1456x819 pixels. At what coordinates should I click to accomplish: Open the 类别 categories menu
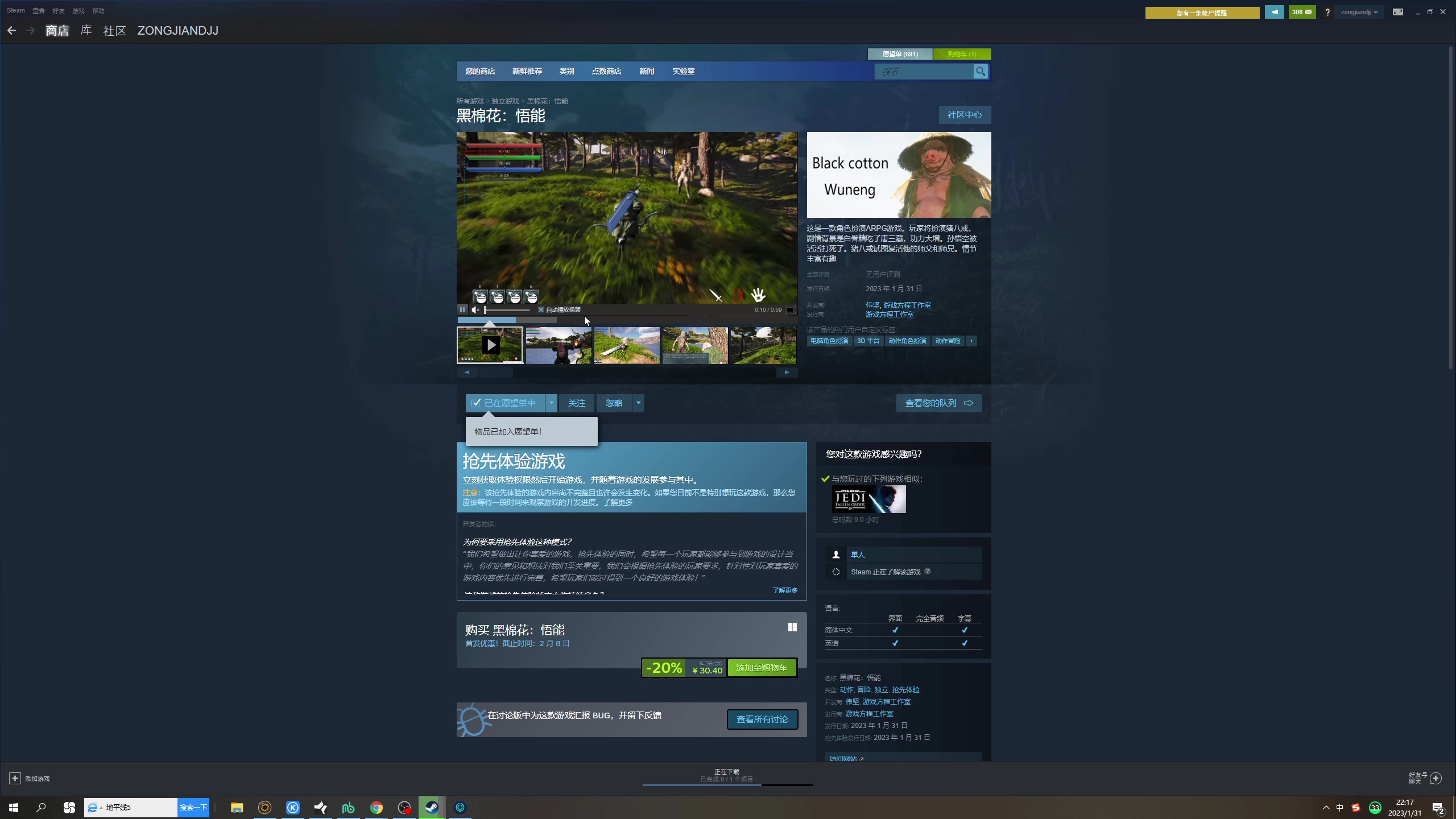tap(566, 71)
